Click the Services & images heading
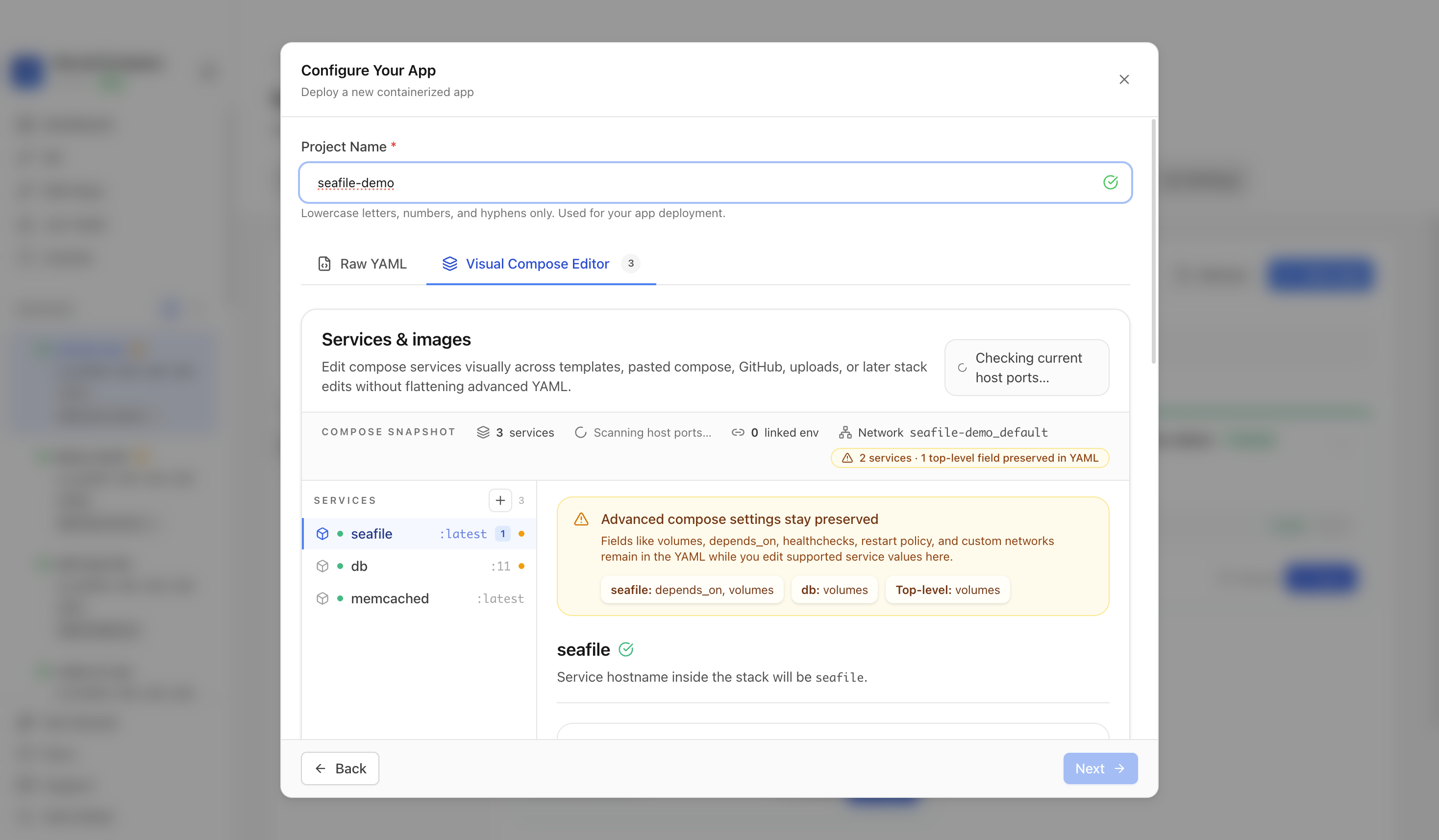This screenshot has width=1439, height=840. [397, 340]
